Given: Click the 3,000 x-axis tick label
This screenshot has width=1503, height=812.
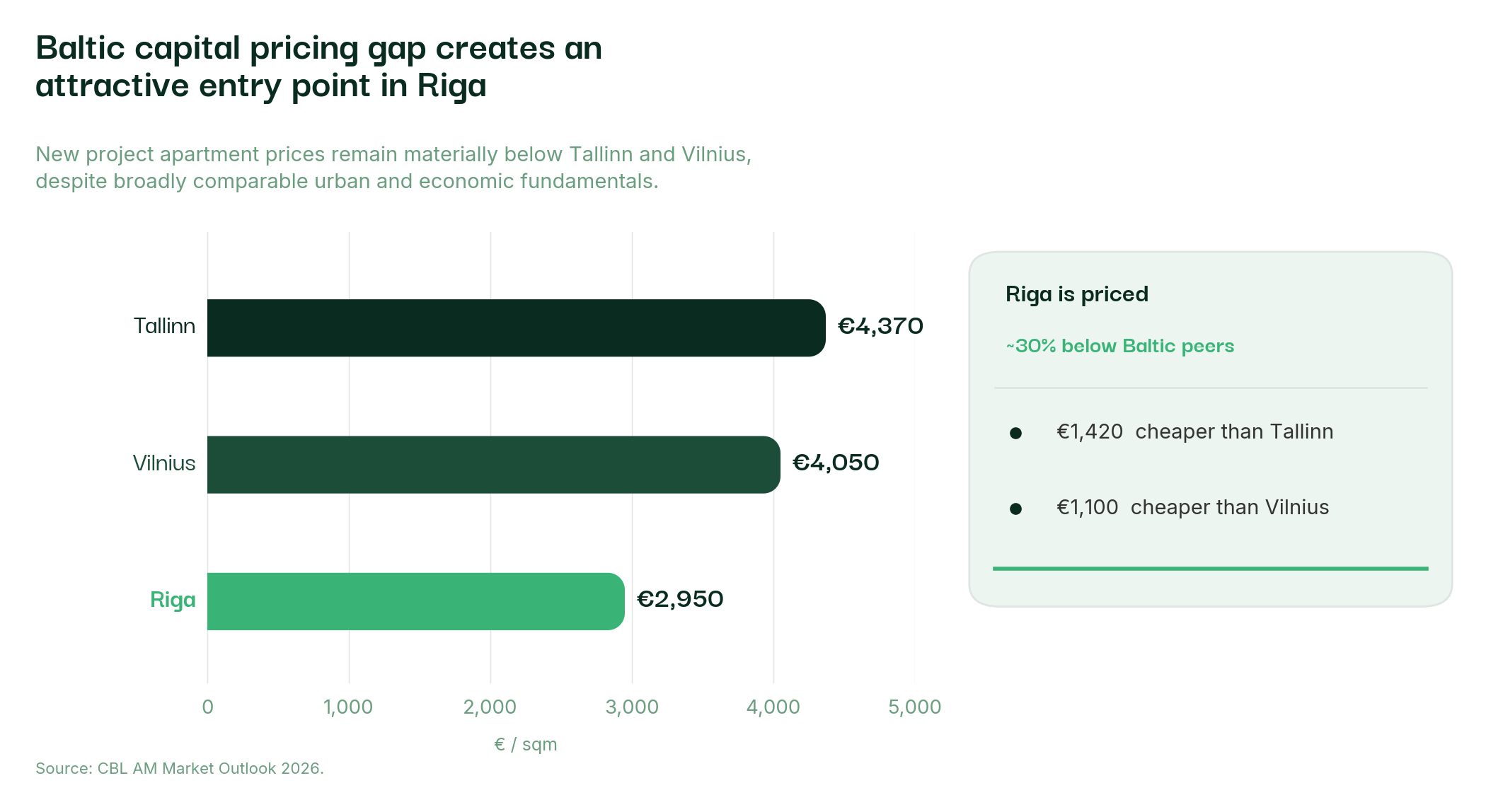Looking at the screenshot, I should pyautogui.click(x=632, y=707).
